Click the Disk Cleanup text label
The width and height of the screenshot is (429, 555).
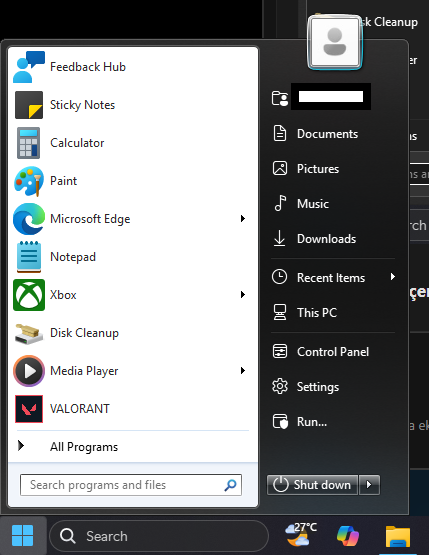84,333
